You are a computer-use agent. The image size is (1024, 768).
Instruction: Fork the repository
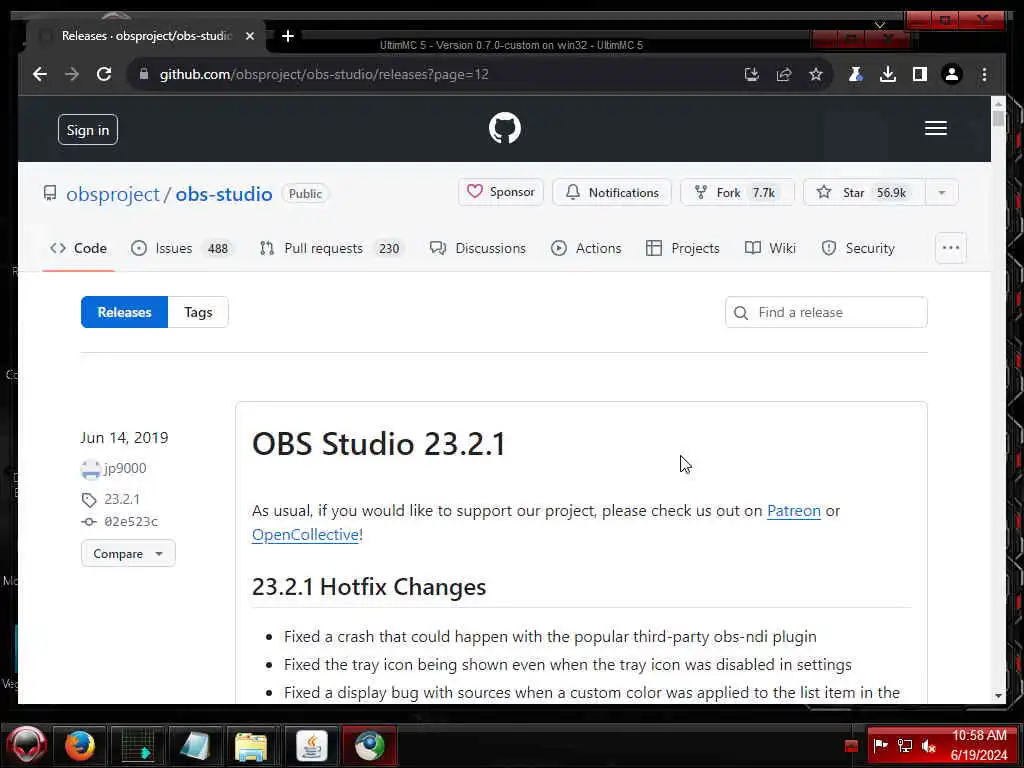click(737, 192)
